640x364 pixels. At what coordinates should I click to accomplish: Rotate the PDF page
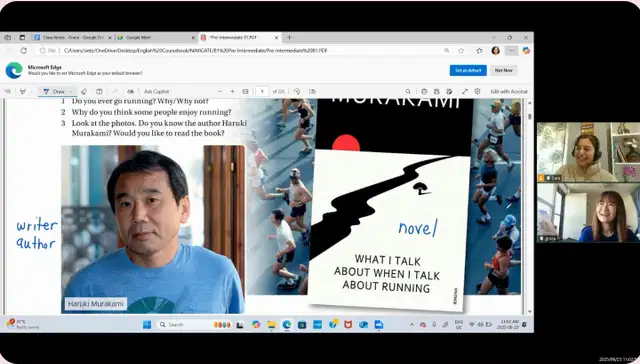297,91
